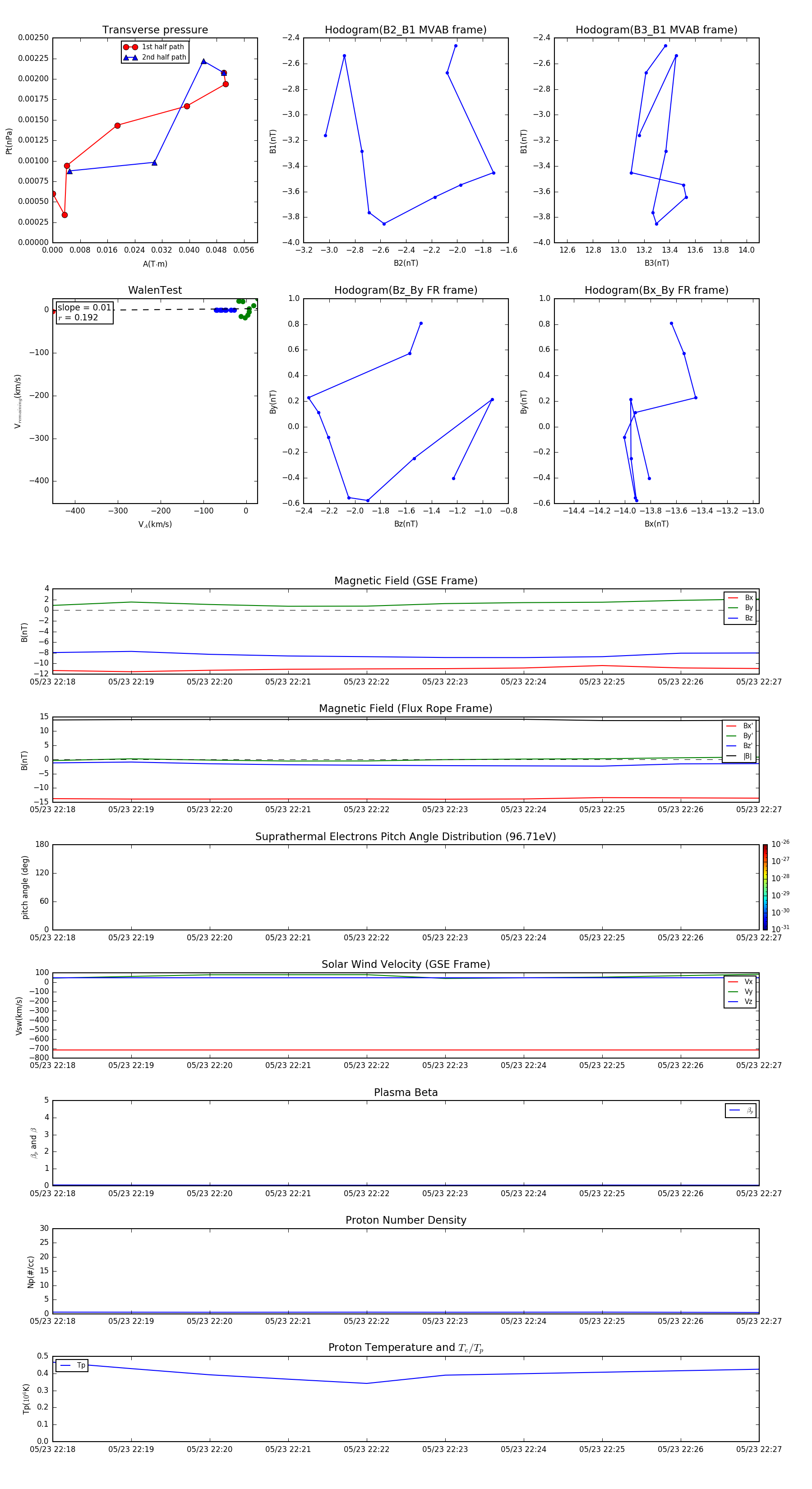
Task: Click the 'Bx(nT)' x-axis label
Action: tap(656, 524)
